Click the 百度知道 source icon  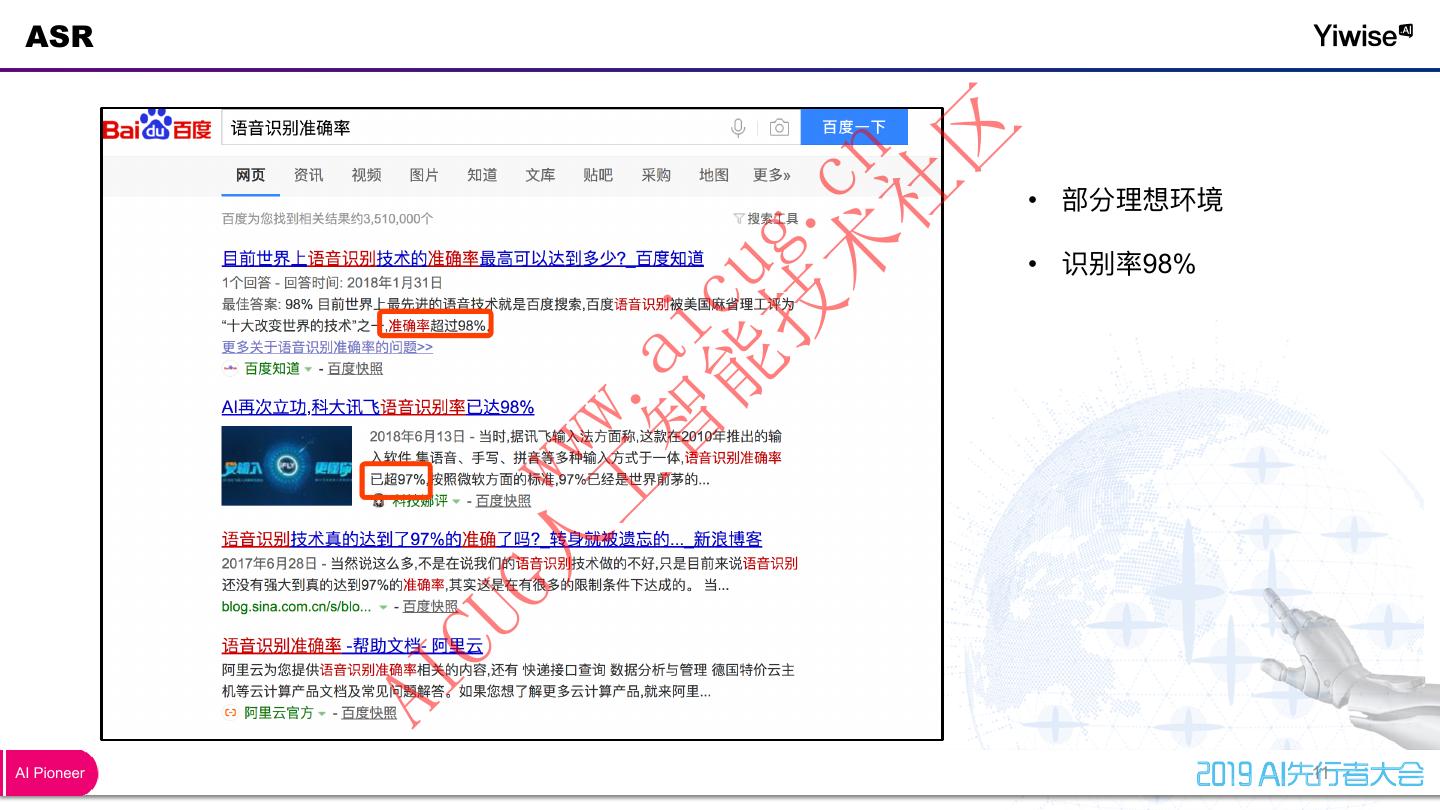tap(230, 368)
